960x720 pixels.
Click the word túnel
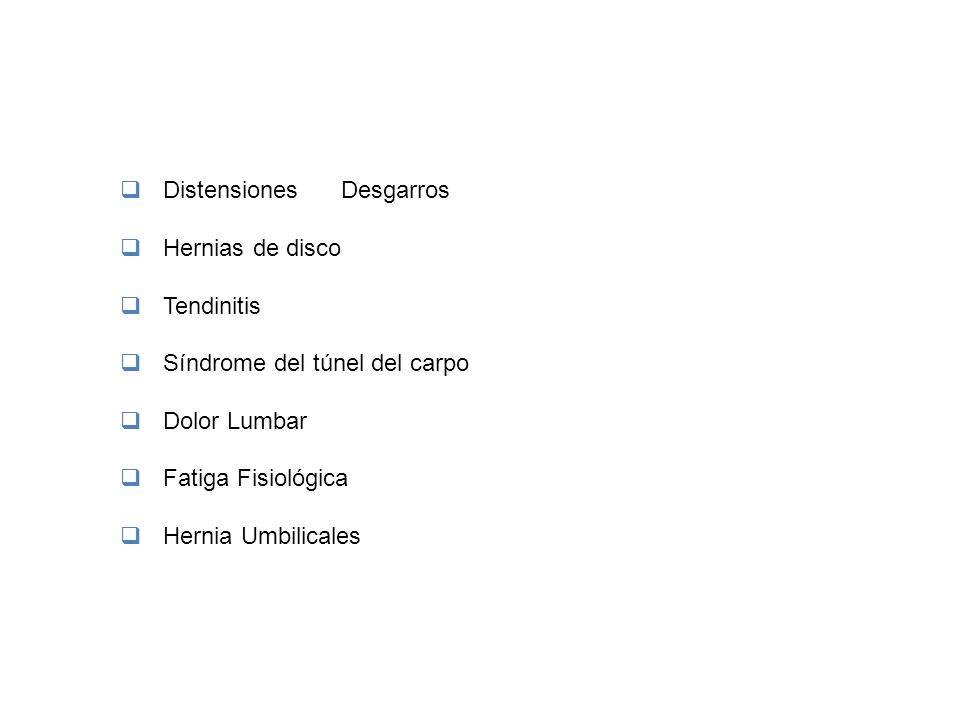click(x=338, y=363)
